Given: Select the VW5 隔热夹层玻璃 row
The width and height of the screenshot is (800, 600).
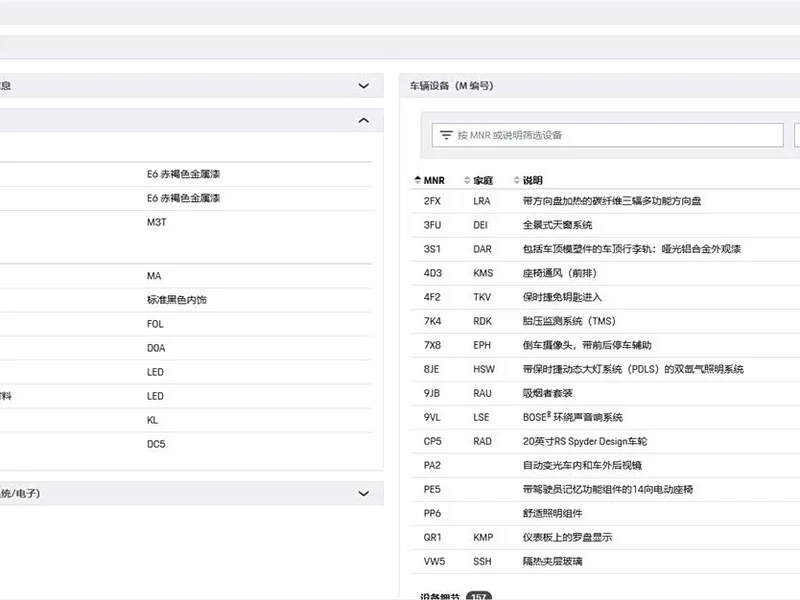Looking at the screenshot, I should pyautogui.click(x=605, y=562).
